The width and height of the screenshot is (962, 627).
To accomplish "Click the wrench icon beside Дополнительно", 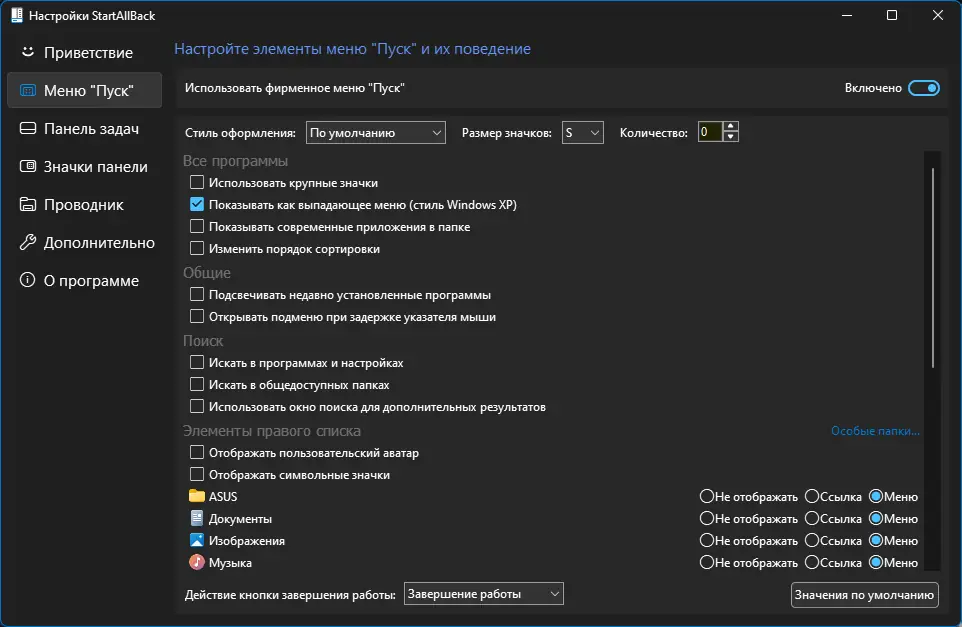I will pos(28,242).
